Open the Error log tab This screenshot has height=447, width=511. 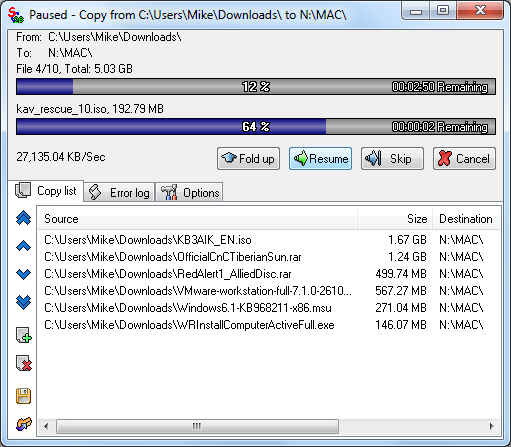119,192
